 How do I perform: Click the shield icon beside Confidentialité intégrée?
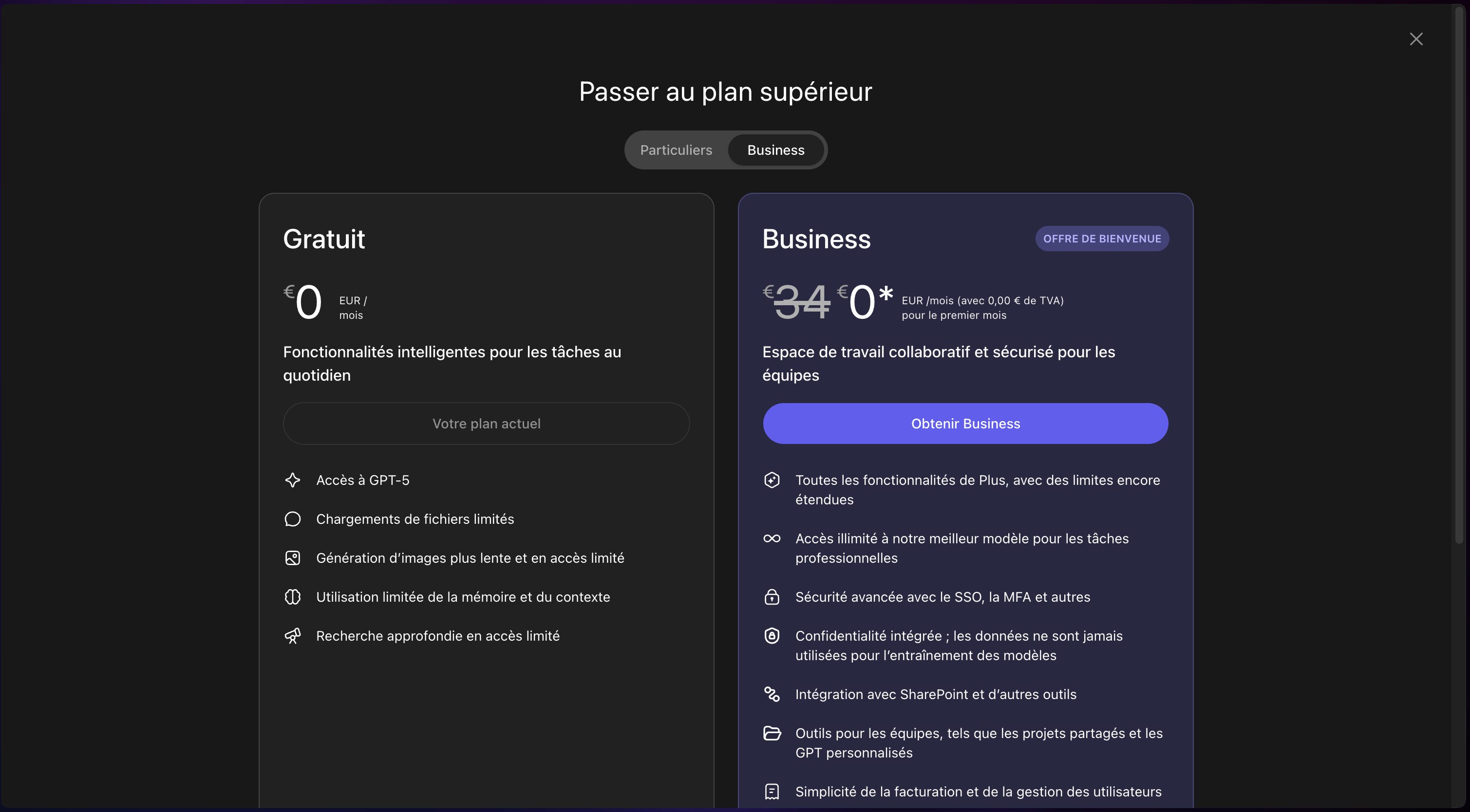click(772, 636)
